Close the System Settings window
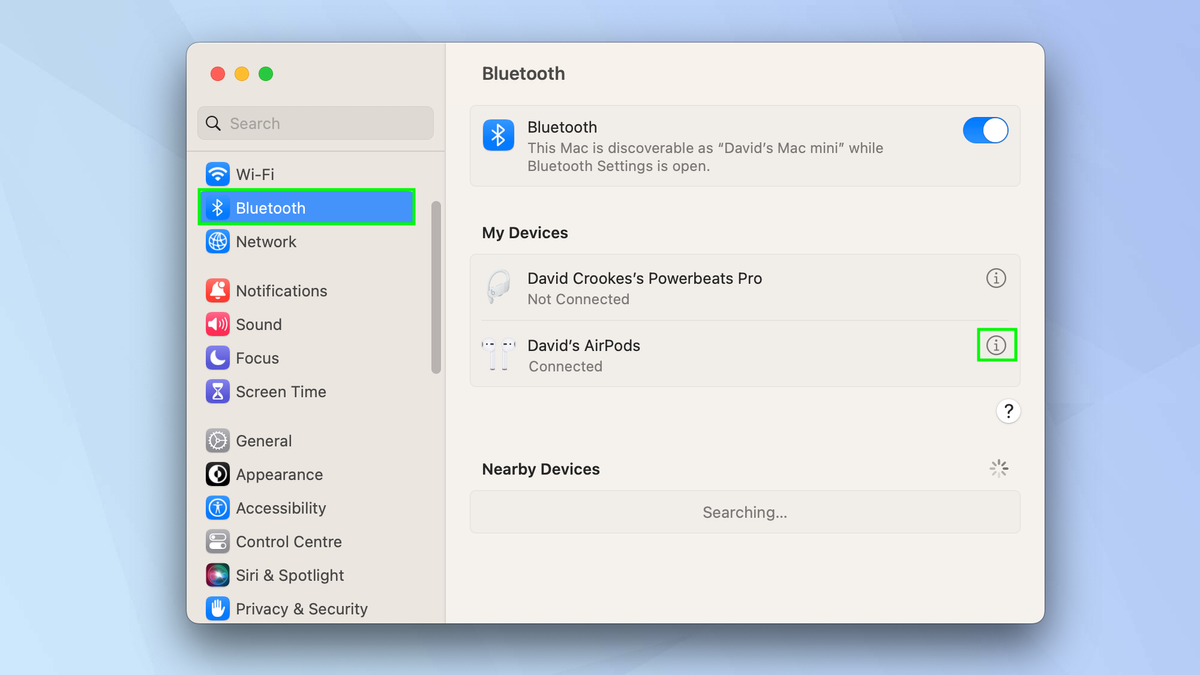The image size is (1200, 675). click(217, 74)
